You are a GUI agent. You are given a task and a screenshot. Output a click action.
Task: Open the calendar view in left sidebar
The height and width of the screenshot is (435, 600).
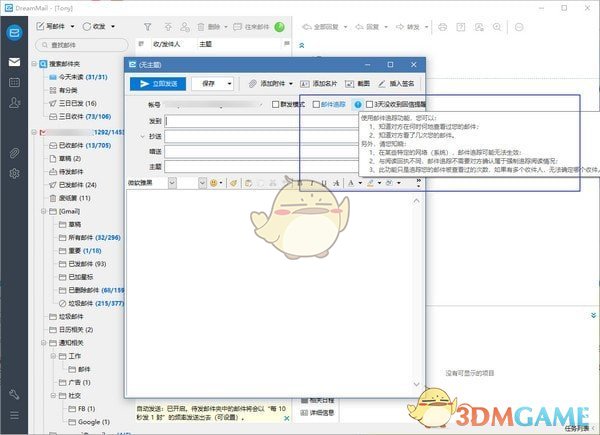coord(14,82)
